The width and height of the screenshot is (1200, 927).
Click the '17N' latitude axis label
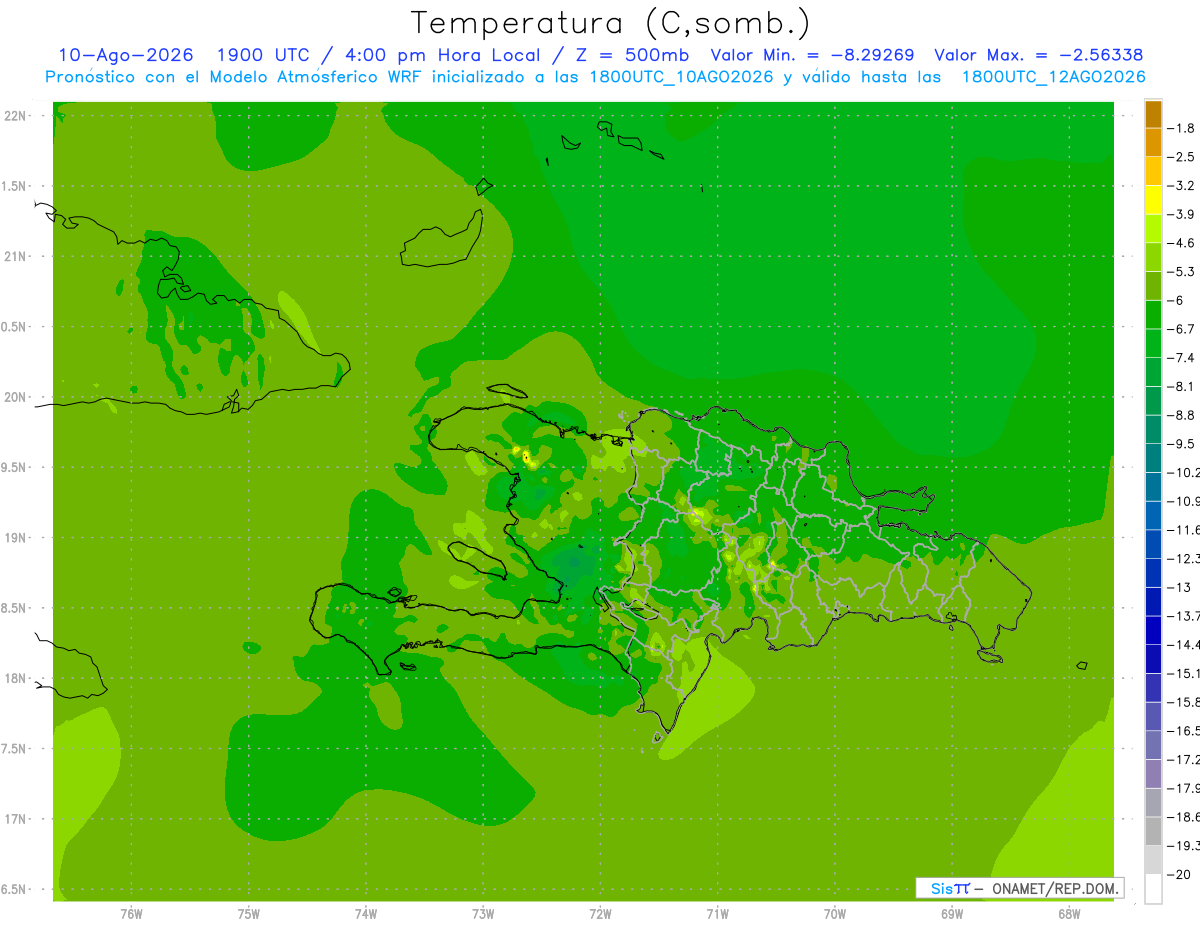(x=17, y=819)
